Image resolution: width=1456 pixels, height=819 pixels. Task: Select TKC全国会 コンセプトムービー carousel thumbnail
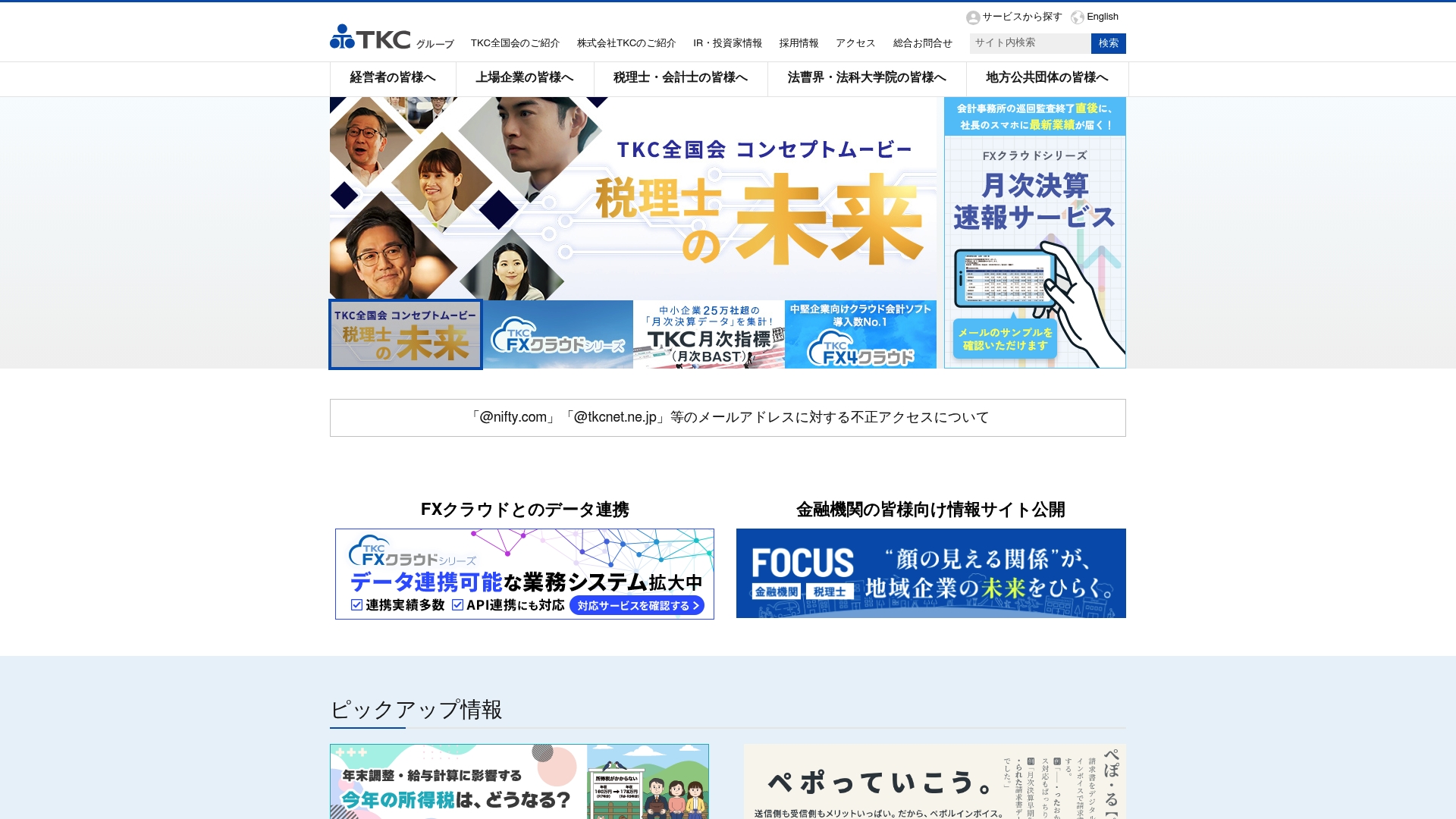point(406,334)
